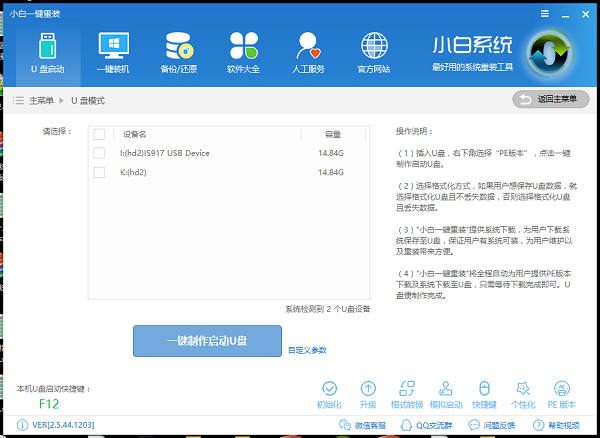Check the select-all checkbox in device header

[99, 134]
